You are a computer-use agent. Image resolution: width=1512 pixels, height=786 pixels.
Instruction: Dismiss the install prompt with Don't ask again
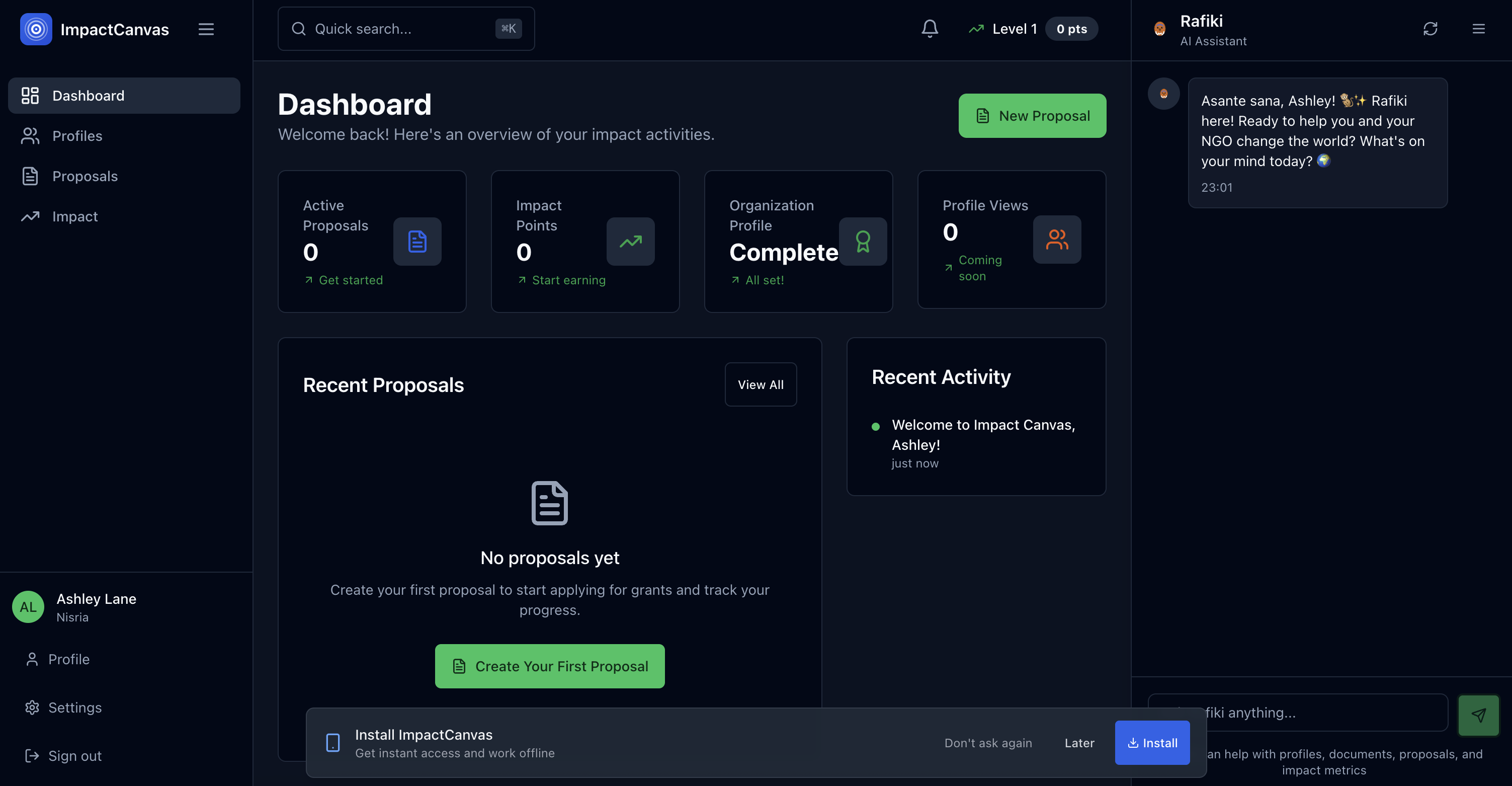point(988,742)
